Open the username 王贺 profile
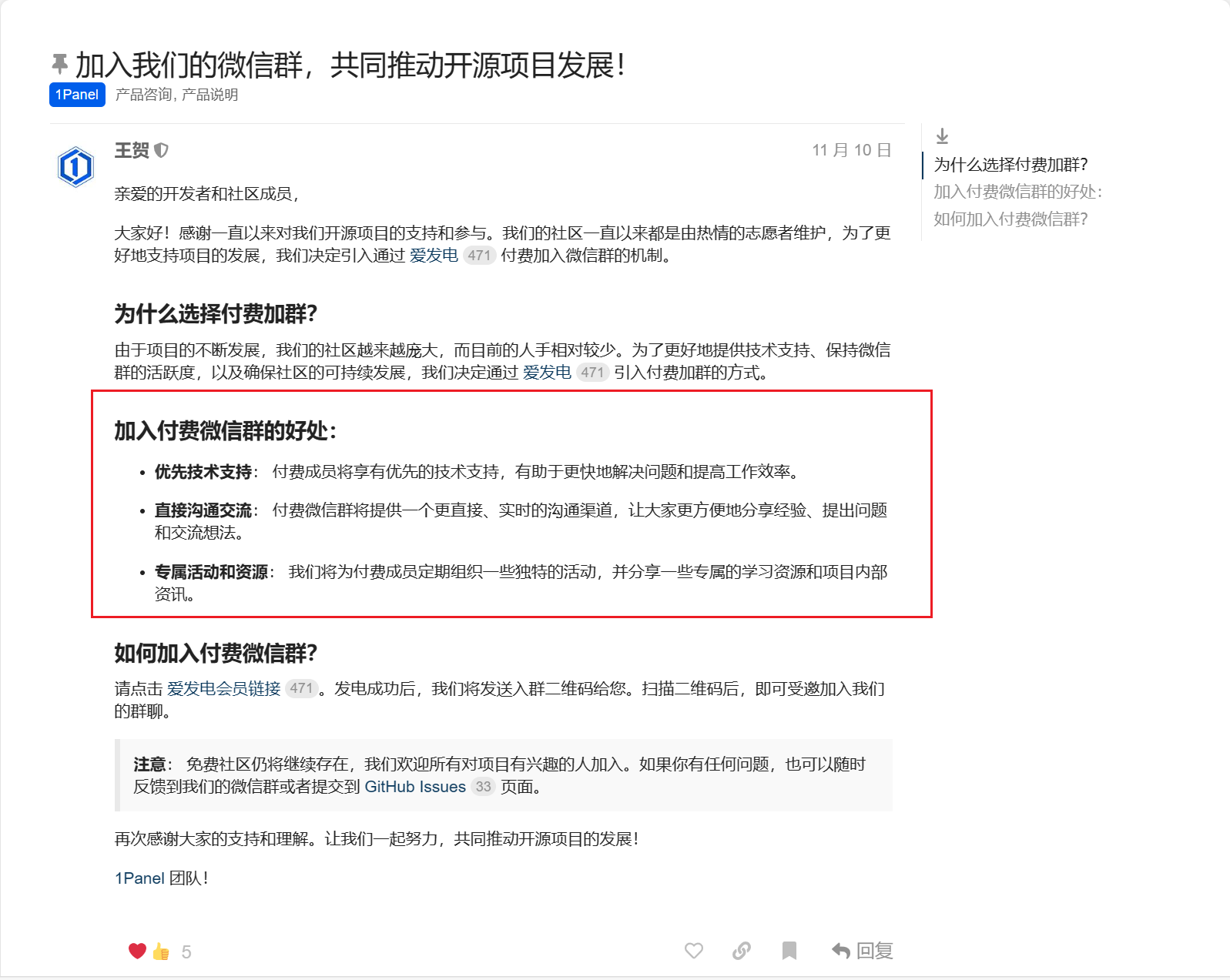The width and height of the screenshot is (1230, 980). [x=132, y=150]
